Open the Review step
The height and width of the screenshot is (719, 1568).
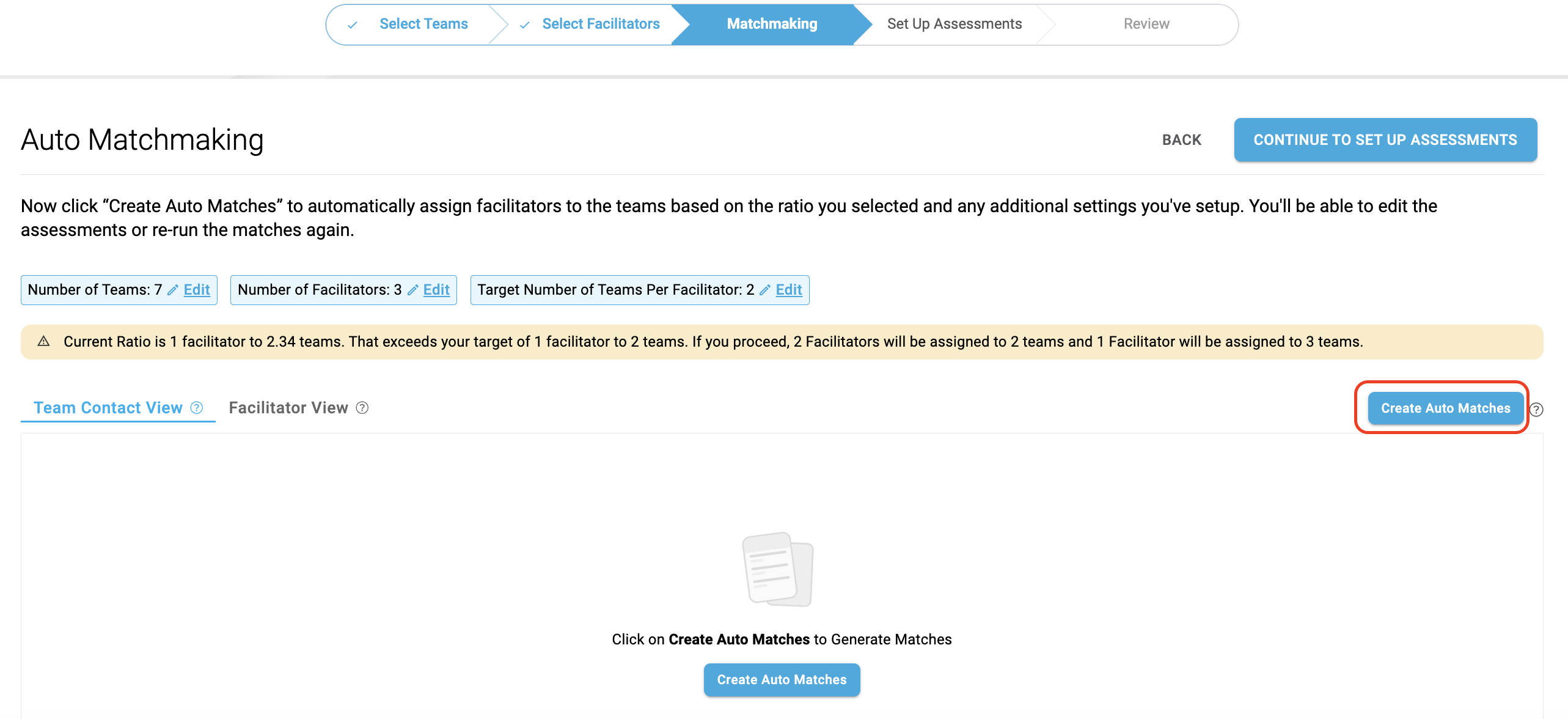(1146, 24)
